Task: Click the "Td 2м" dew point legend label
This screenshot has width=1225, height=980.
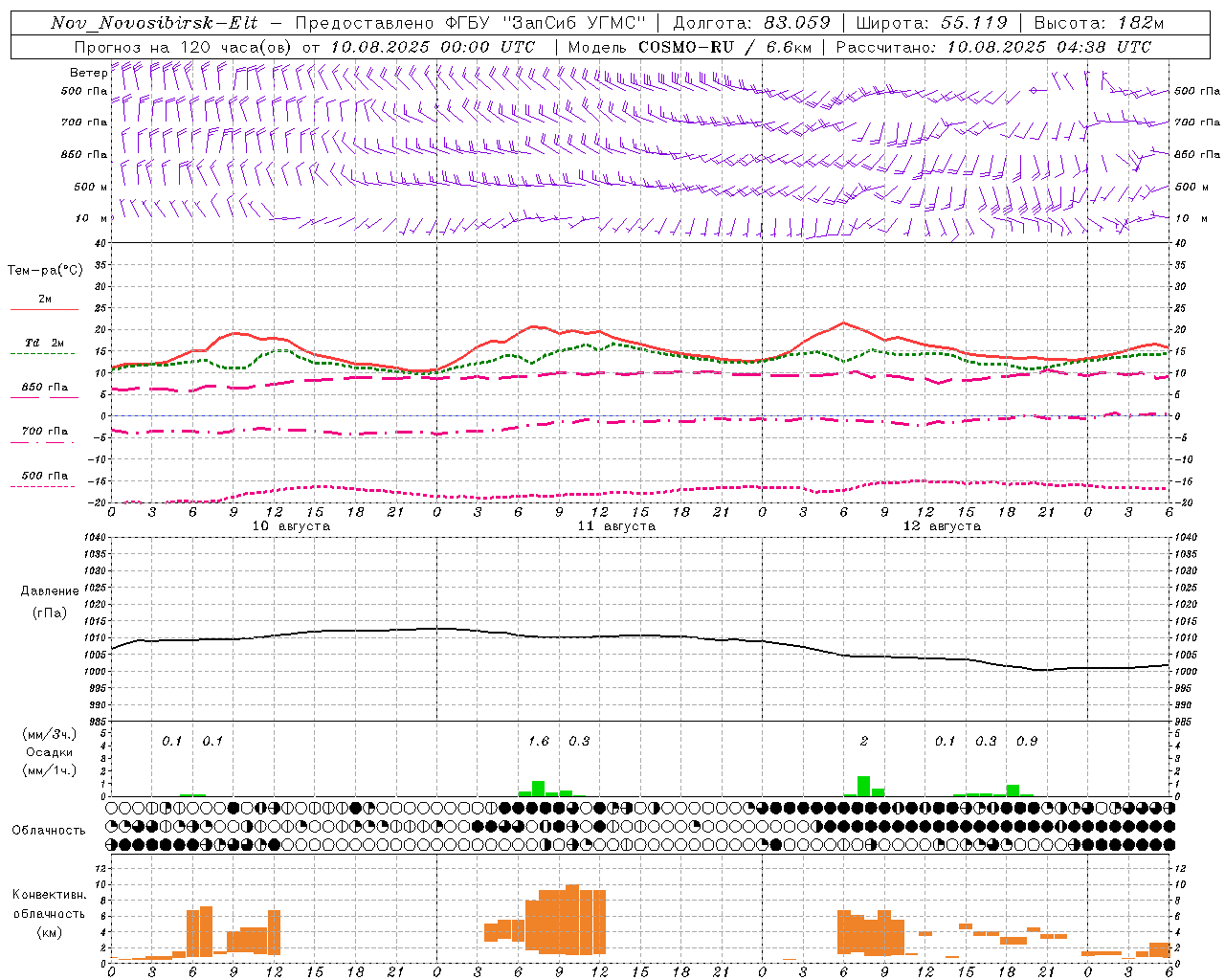Action: pyautogui.click(x=45, y=343)
